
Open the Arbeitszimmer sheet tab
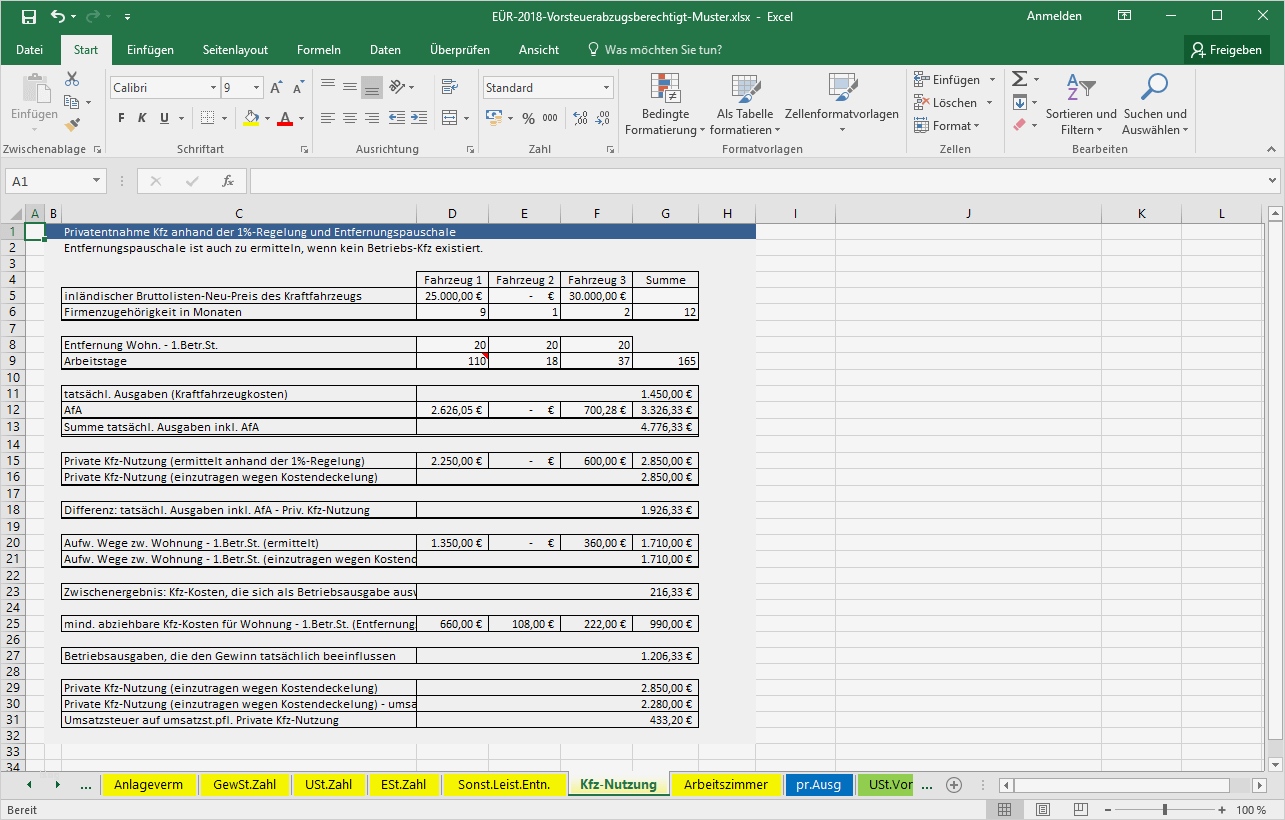click(x=726, y=785)
